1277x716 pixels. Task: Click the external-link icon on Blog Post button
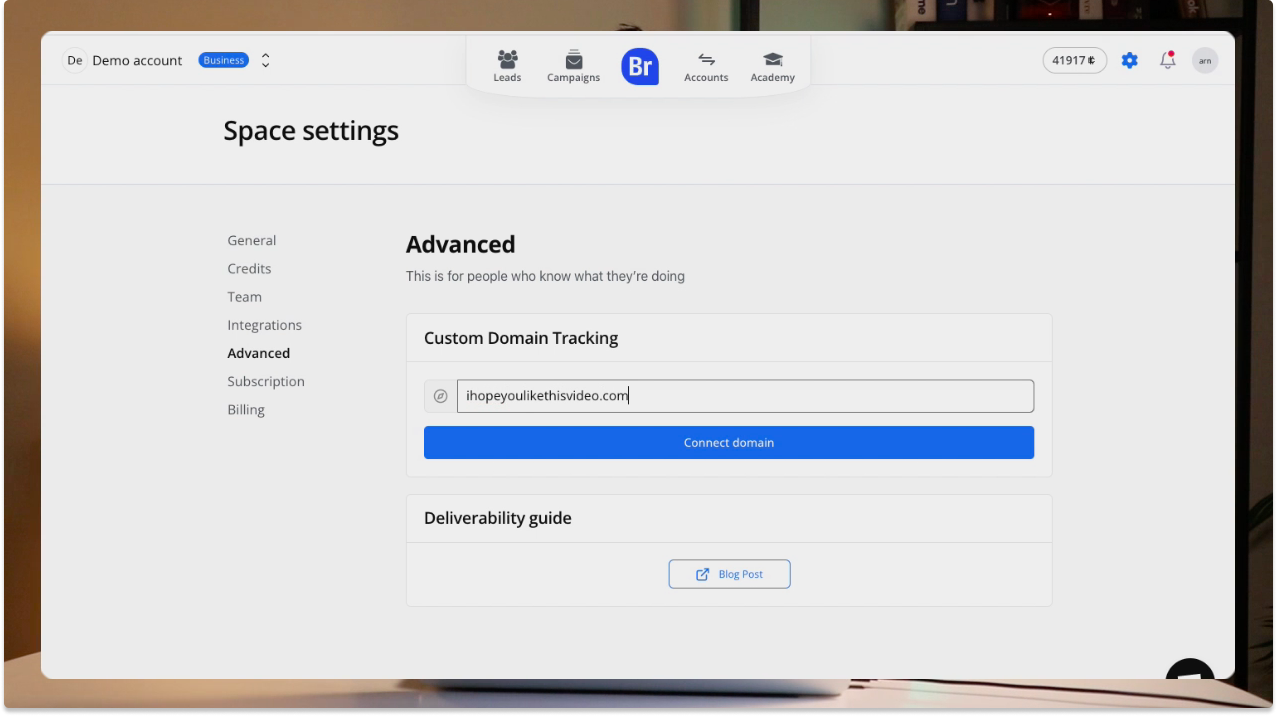click(703, 574)
